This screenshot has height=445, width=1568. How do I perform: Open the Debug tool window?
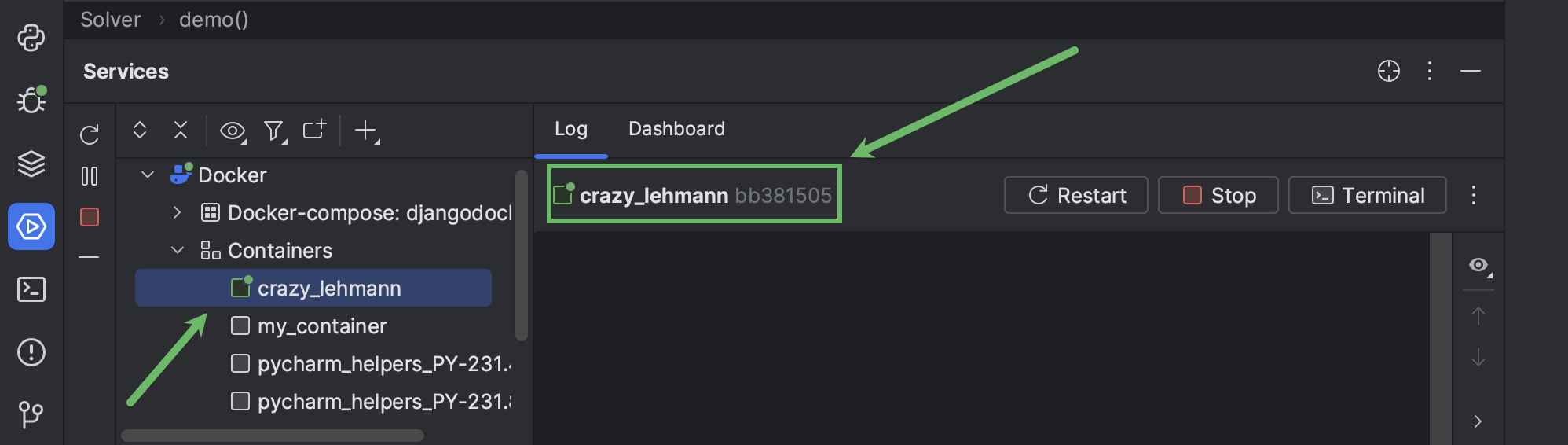point(31,100)
